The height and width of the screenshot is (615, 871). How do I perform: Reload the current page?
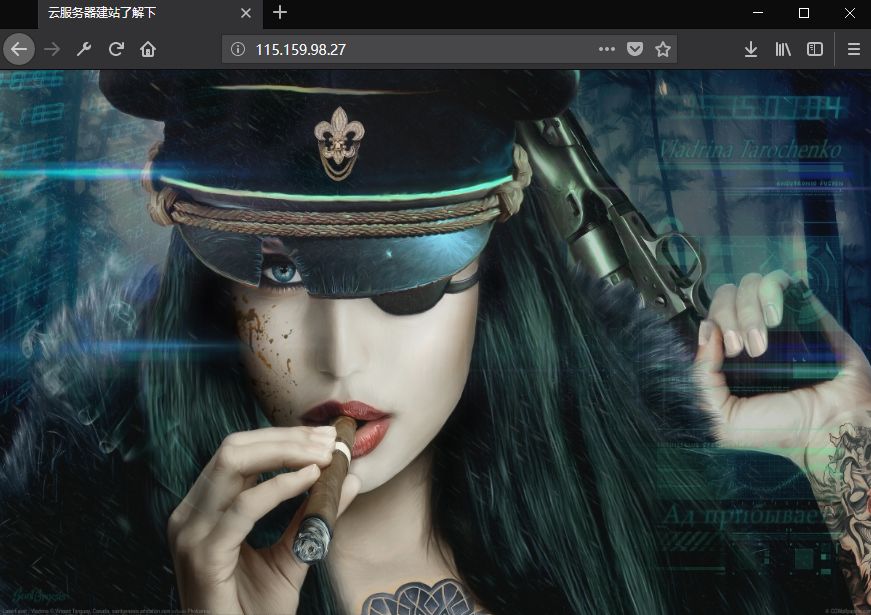[x=116, y=49]
